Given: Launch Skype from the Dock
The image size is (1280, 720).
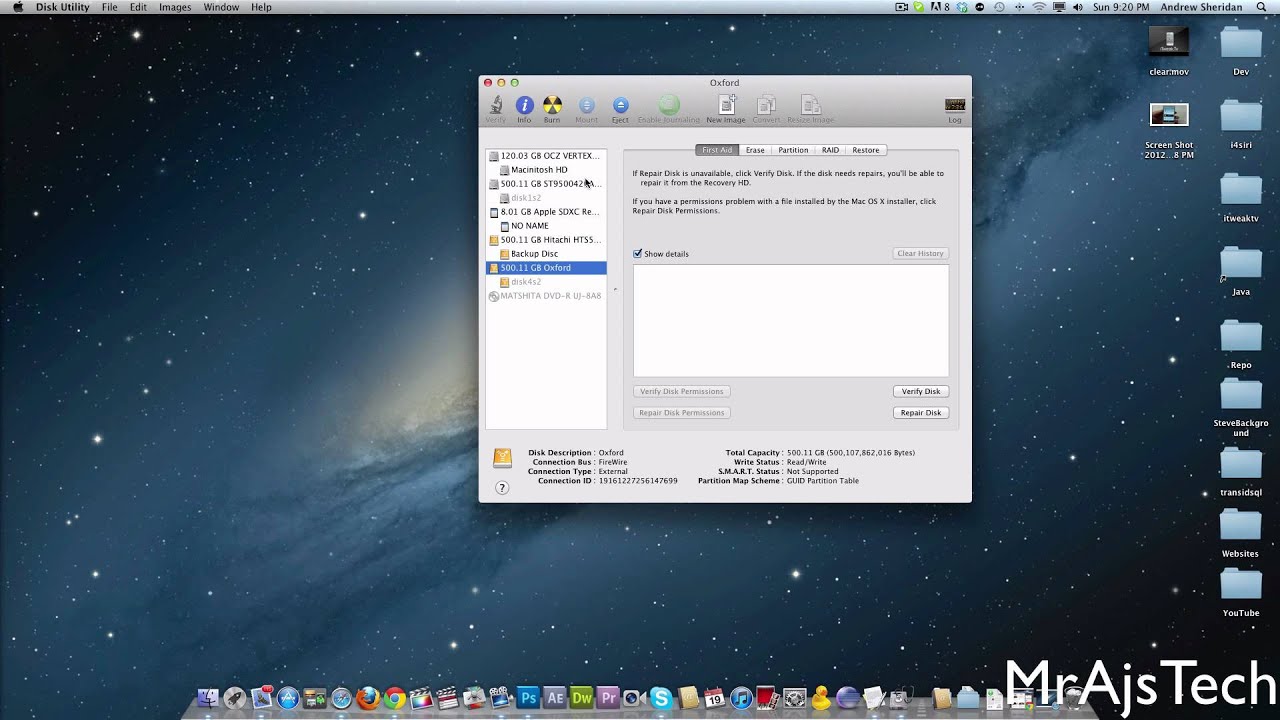Looking at the screenshot, I should (x=661, y=698).
